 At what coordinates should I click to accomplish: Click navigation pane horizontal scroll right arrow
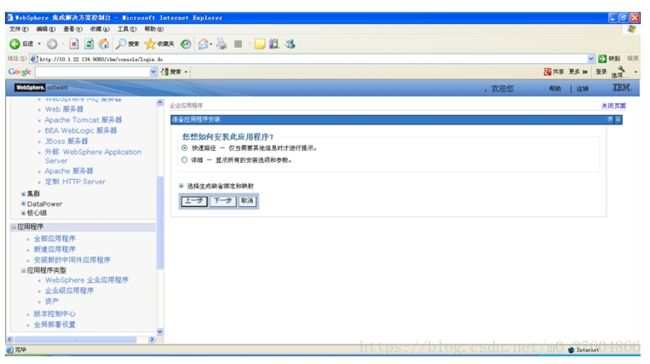152,340
